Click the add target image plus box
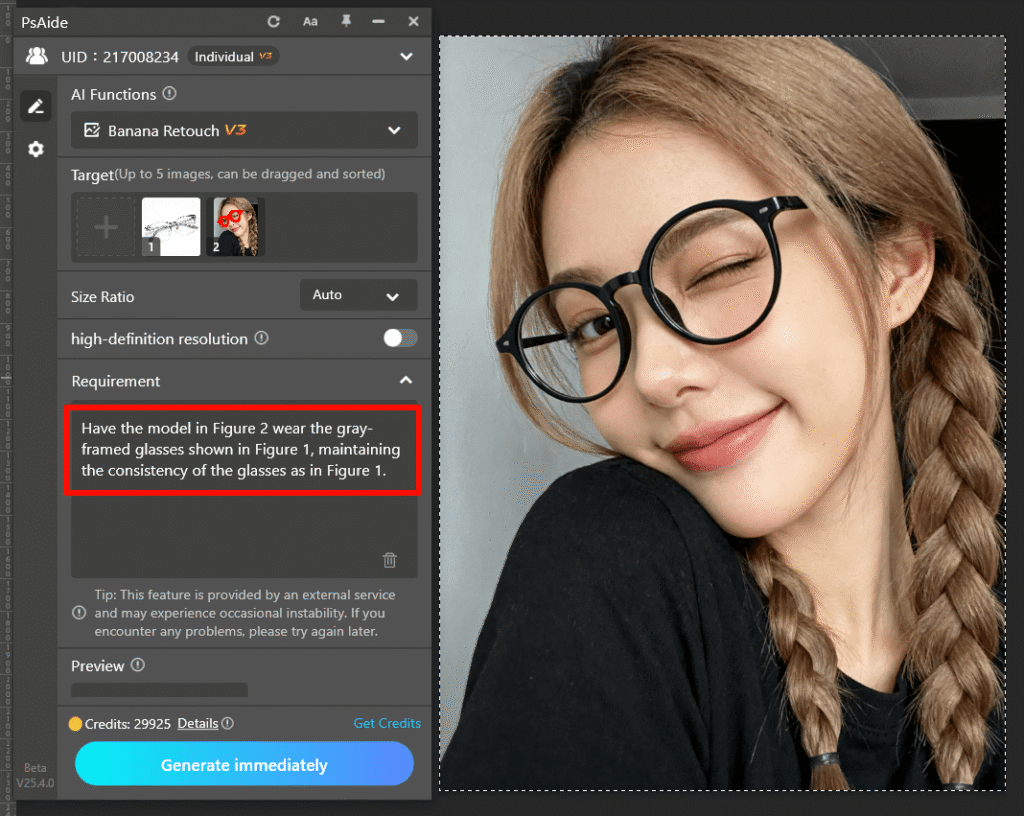This screenshot has width=1024, height=816. pos(106,226)
